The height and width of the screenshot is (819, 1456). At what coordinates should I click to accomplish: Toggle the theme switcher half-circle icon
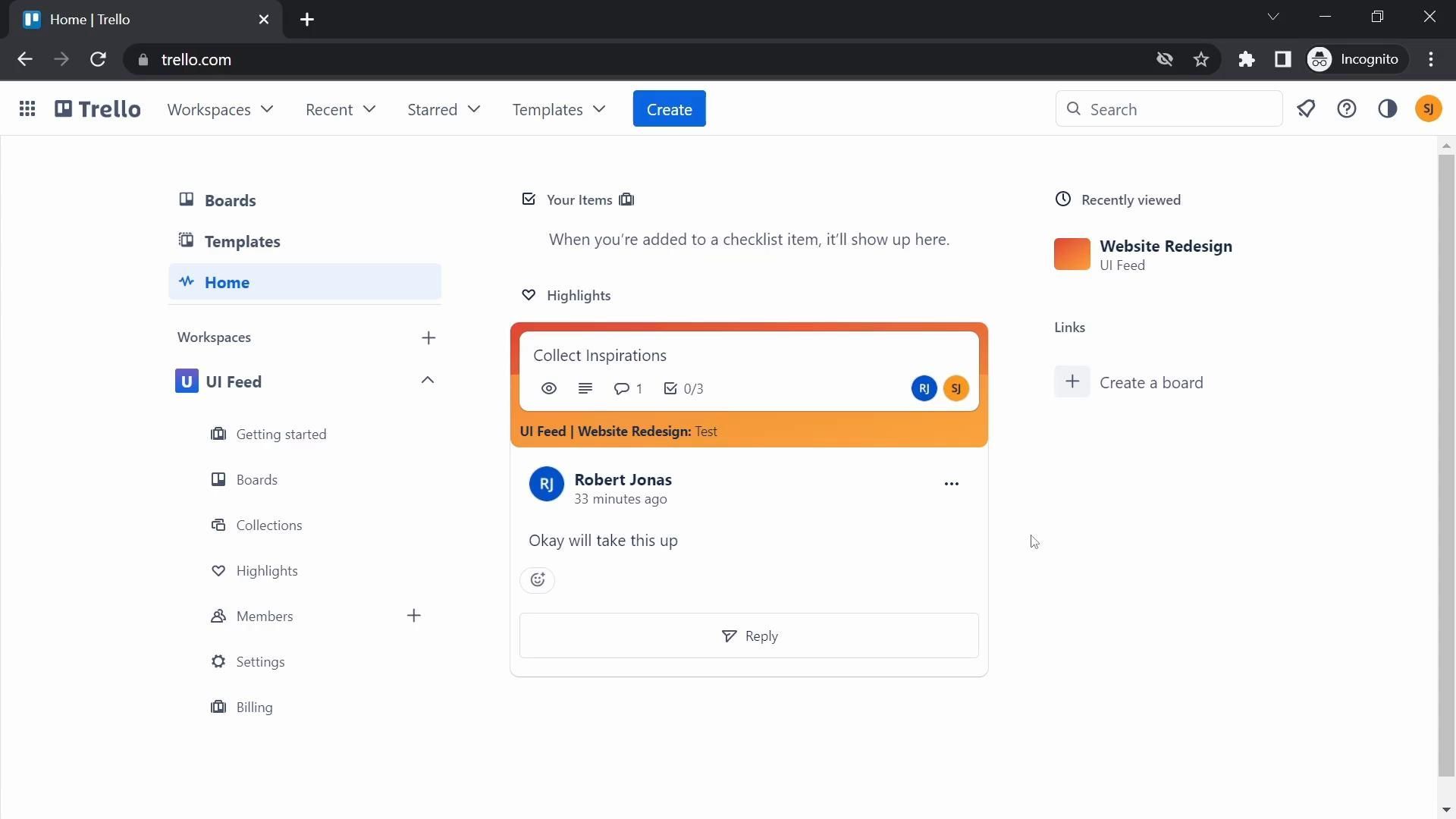(x=1388, y=109)
